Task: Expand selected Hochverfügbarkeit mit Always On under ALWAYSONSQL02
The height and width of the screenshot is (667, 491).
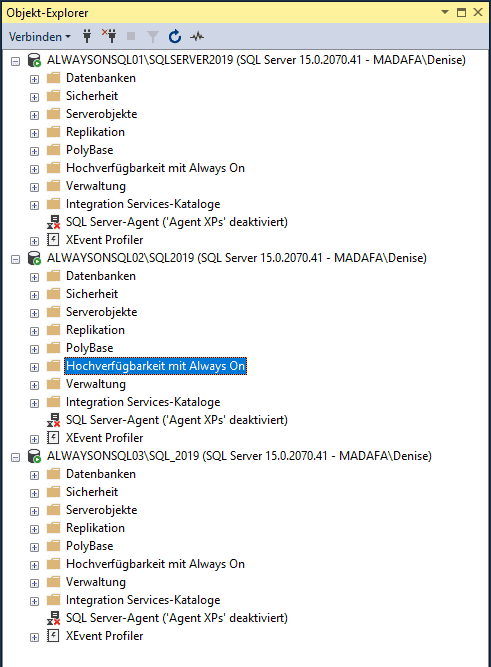Action: tap(34, 367)
